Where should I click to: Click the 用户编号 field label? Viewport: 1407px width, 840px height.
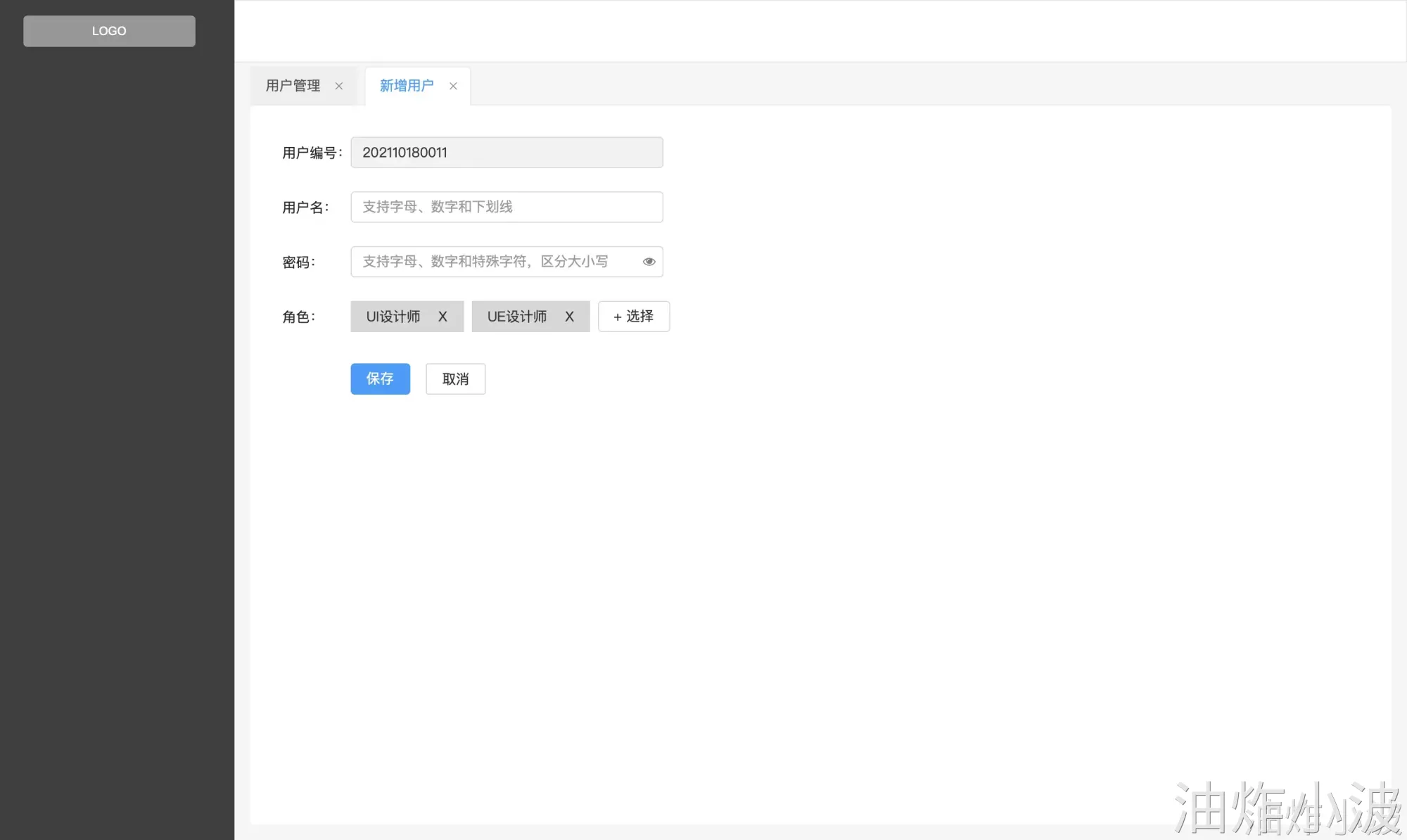pos(312,153)
